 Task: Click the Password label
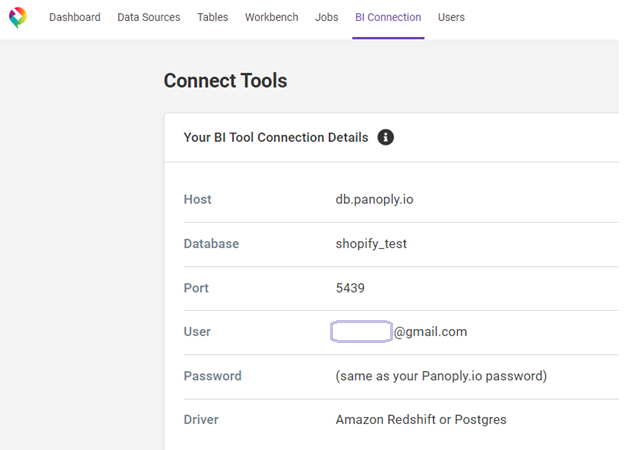[213, 376]
